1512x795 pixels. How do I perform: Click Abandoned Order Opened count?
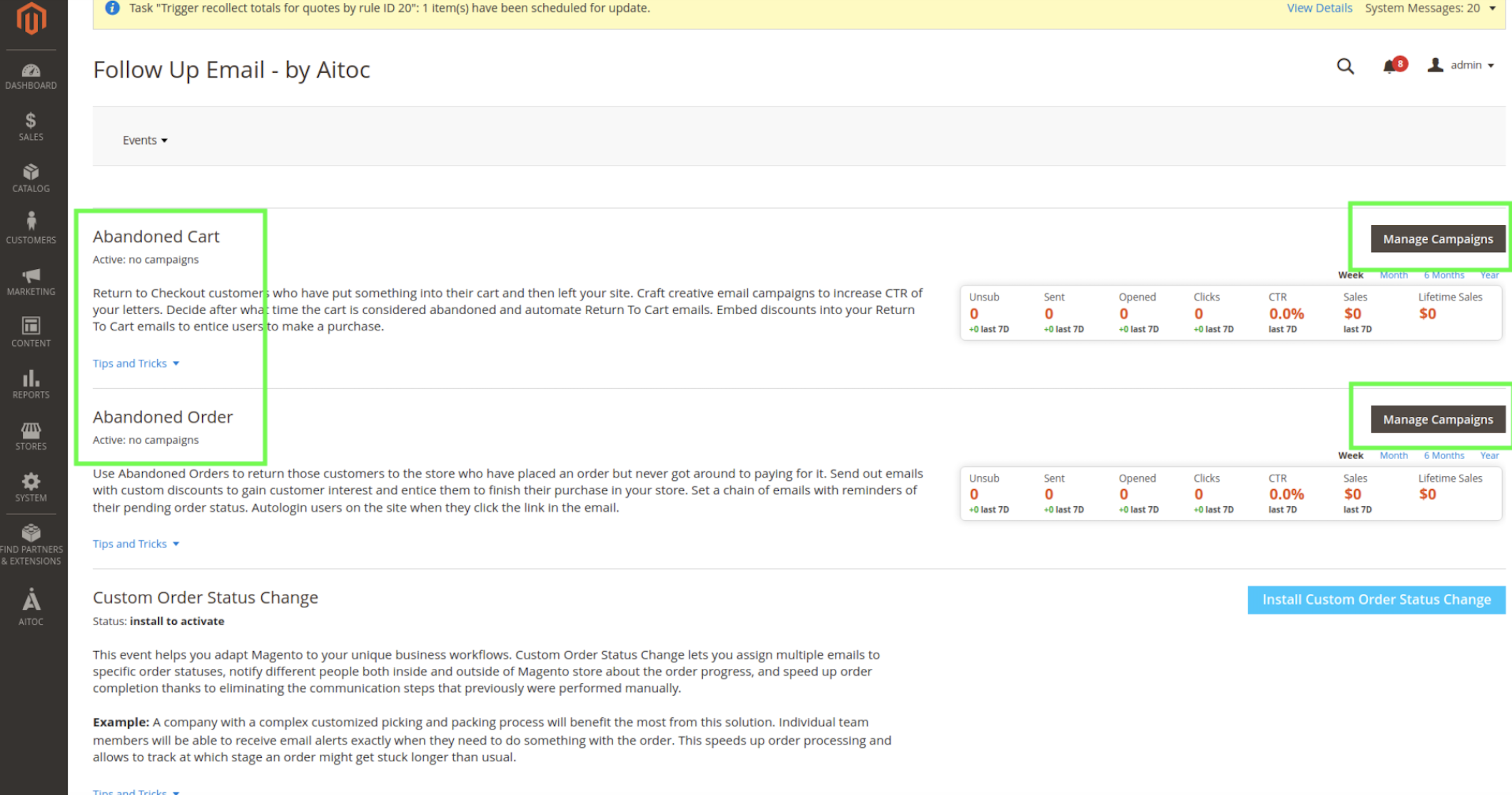tap(1123, 495)
